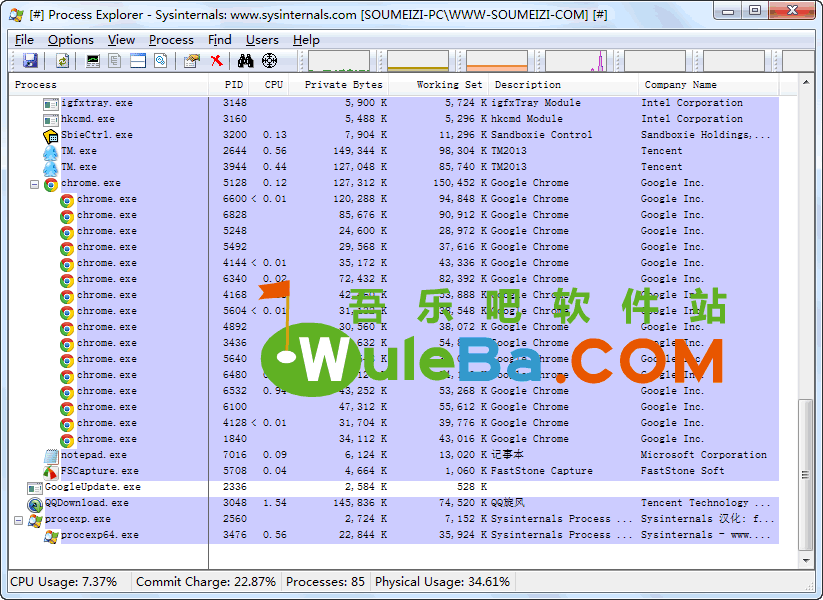Image resolution: width=823 pixels, height=600 pixels.
Task: Click the igfxtray.exe process icon
Action: click(50, 104)
